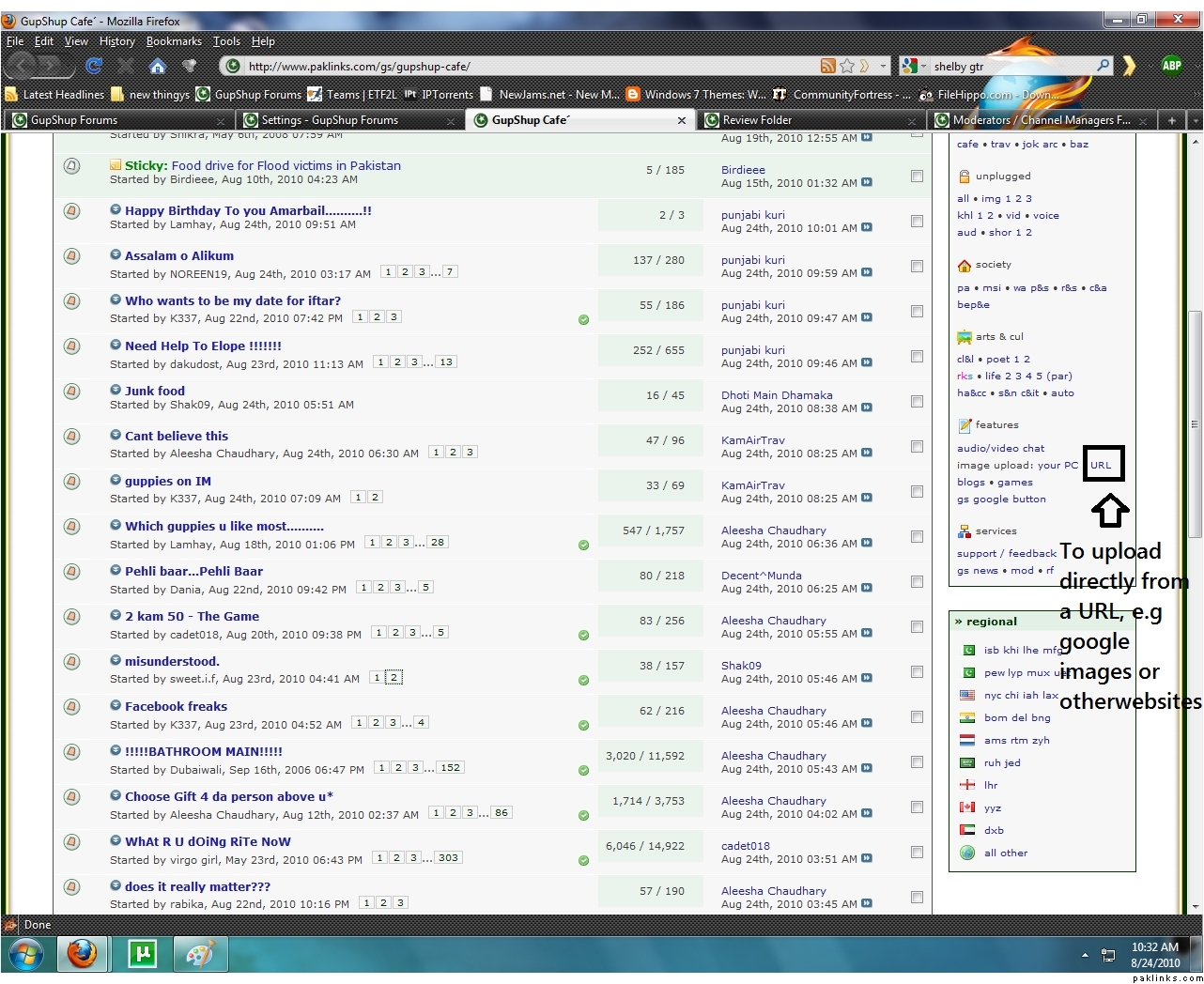Click the Firefox reload button

click(x=93, y=66)
